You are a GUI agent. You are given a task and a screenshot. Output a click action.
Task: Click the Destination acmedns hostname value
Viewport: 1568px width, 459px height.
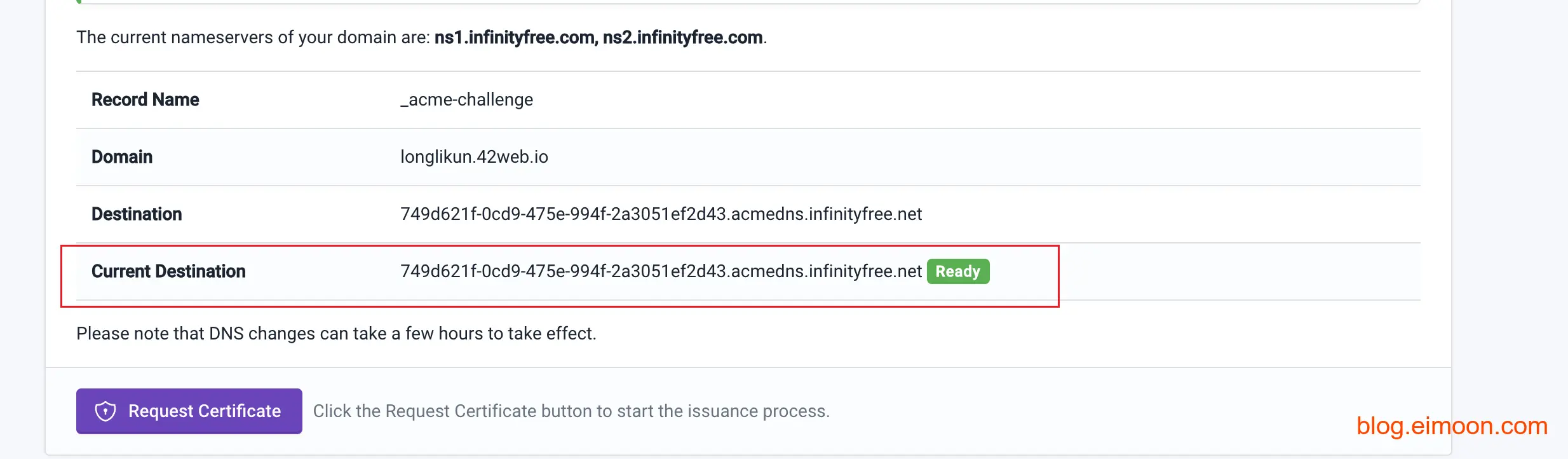661,214
